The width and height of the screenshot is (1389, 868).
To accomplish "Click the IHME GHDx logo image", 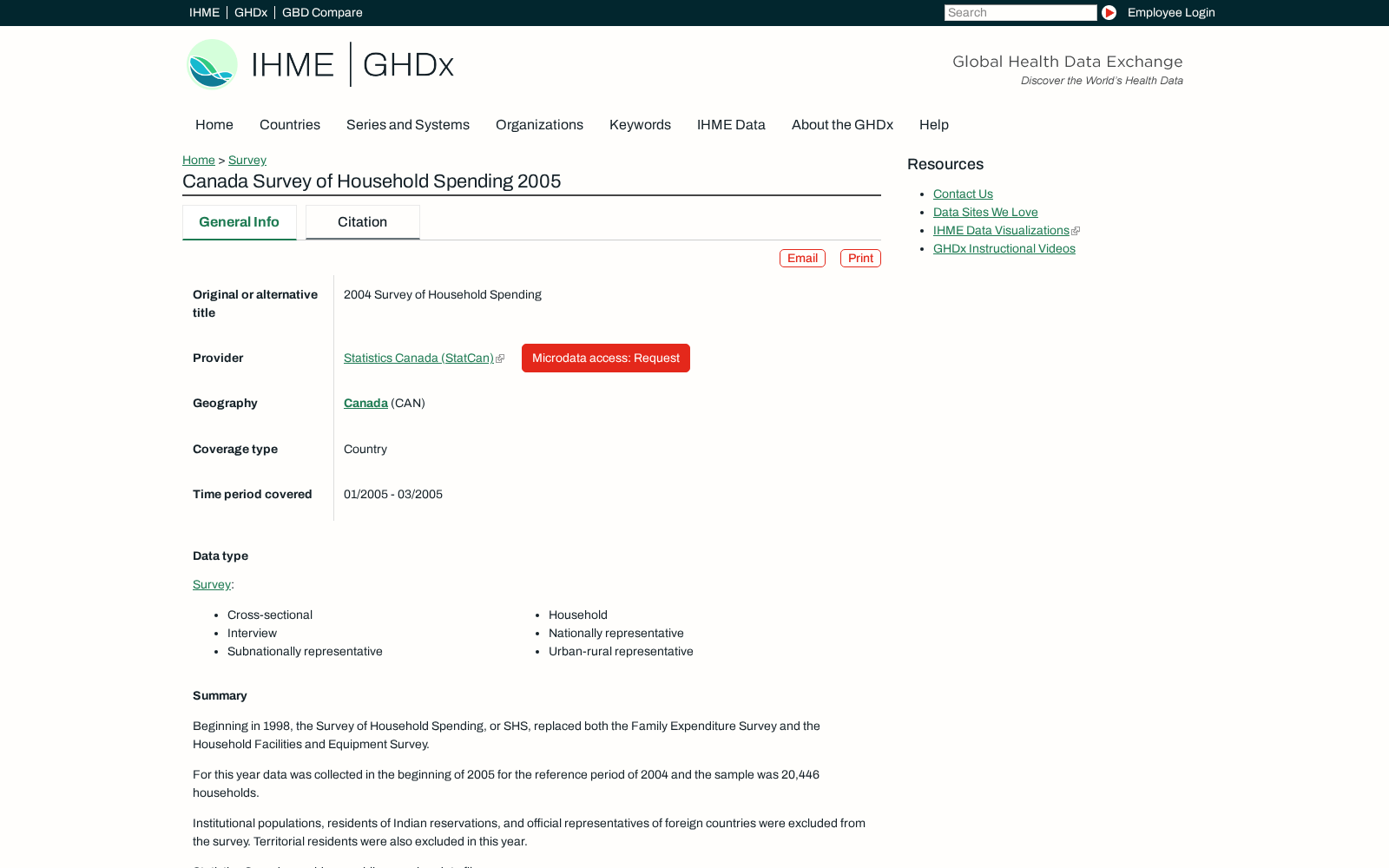I will [x=320, y=64].
